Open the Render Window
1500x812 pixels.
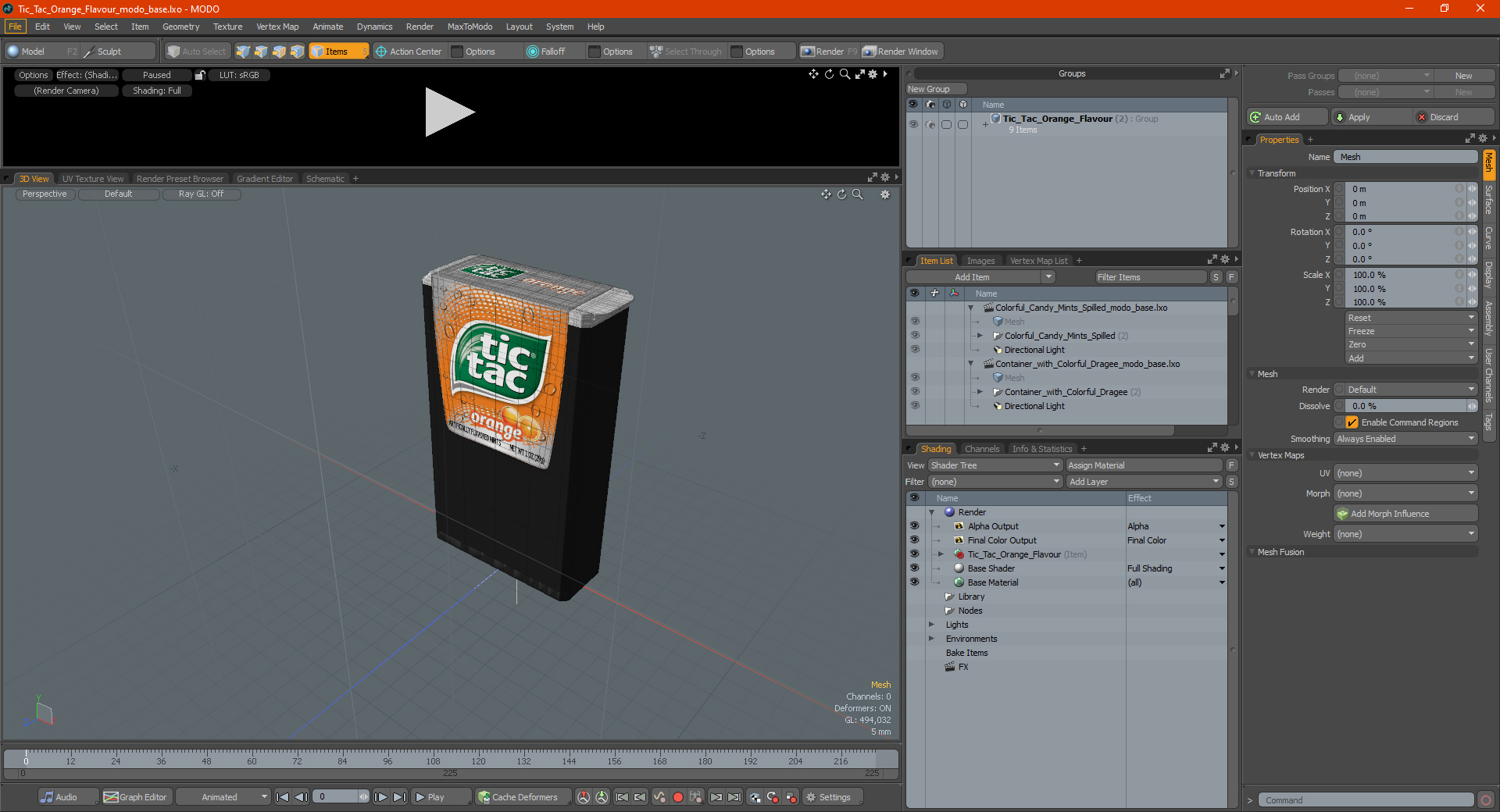point(901,52)
